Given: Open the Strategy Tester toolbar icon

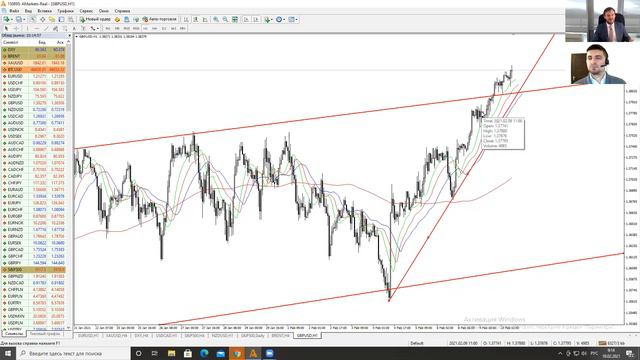Looking at the screenshot, I should tap(71, 19).
